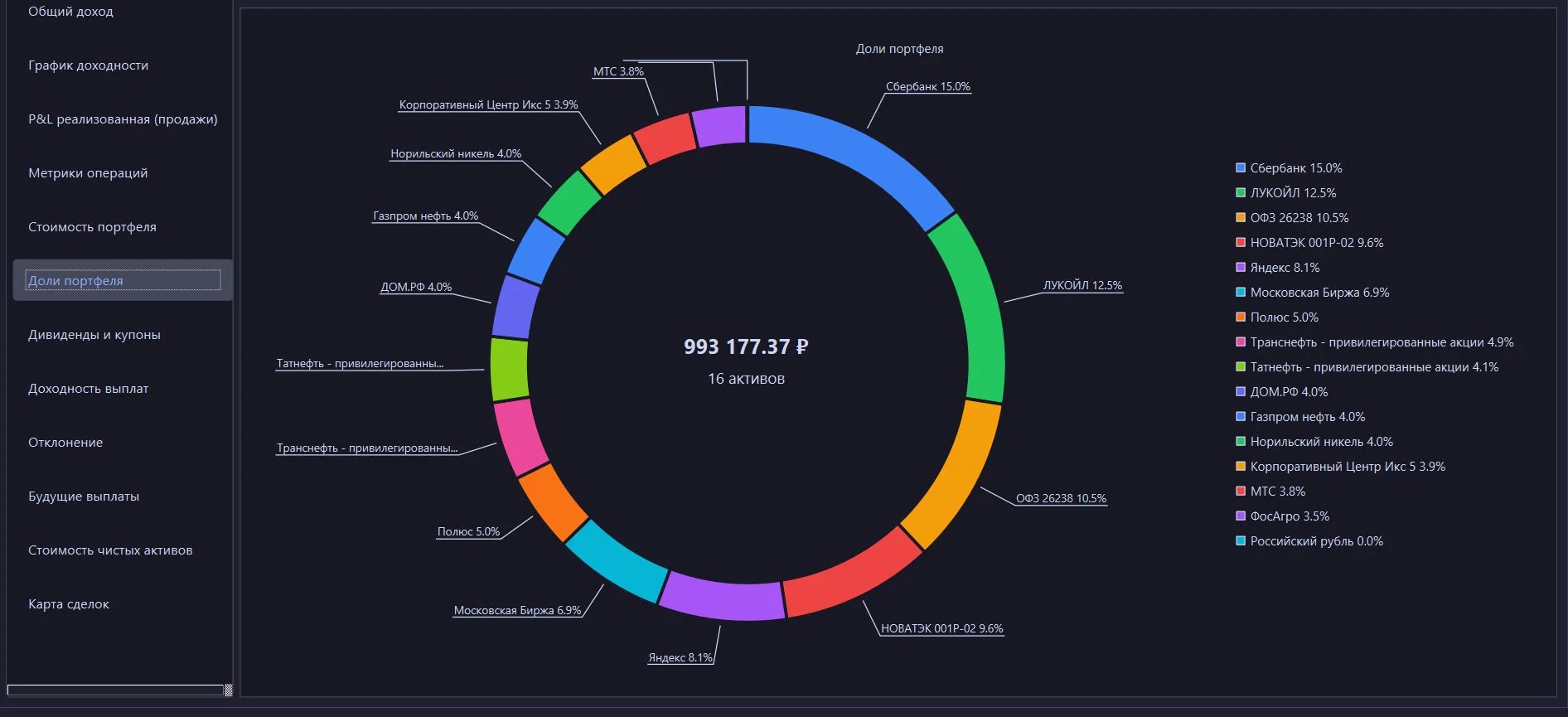The width and height of the screenshot is (1568, 717).
Task: Click the chart title Доли портфеля
Action: pos(899,49)
